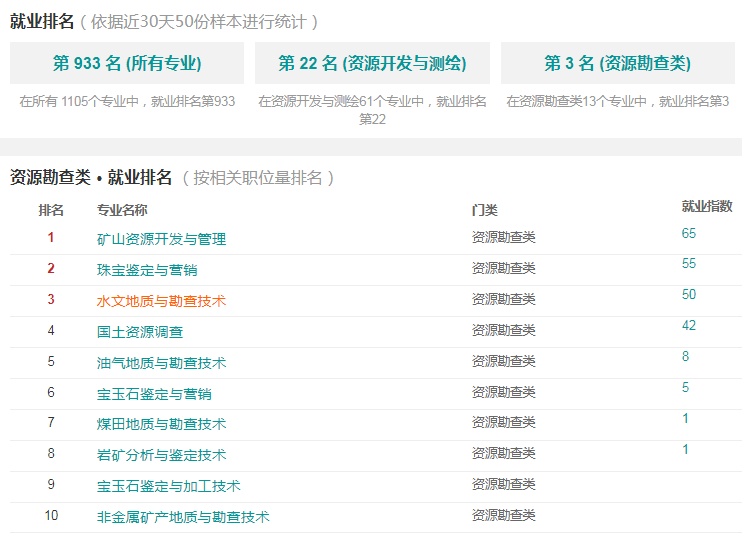Image resolution: width=742 pixels, height=538 pixels.
Task: Click 资源勘查类 category in the 矿山资源开发与管理 row
Action: [x=504, y=238]
